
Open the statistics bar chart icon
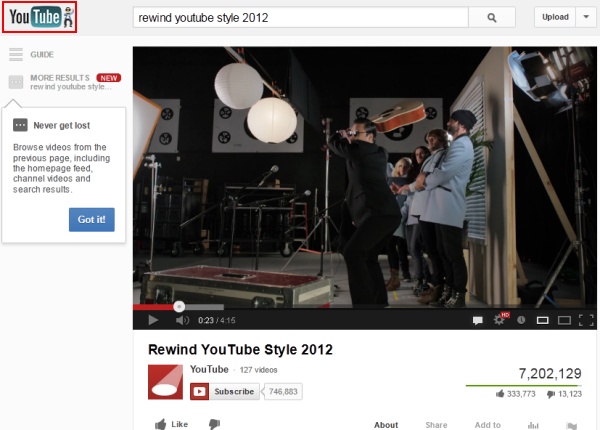click(533, 425)
